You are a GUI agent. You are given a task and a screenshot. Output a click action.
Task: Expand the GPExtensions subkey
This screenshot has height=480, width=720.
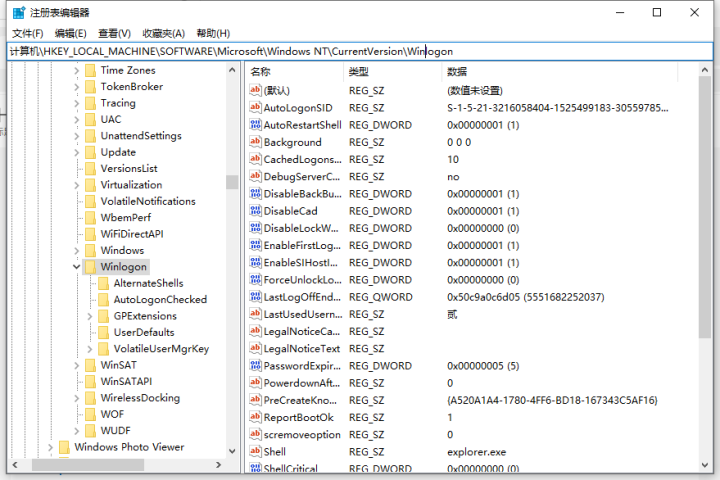(x=90, y=316)
